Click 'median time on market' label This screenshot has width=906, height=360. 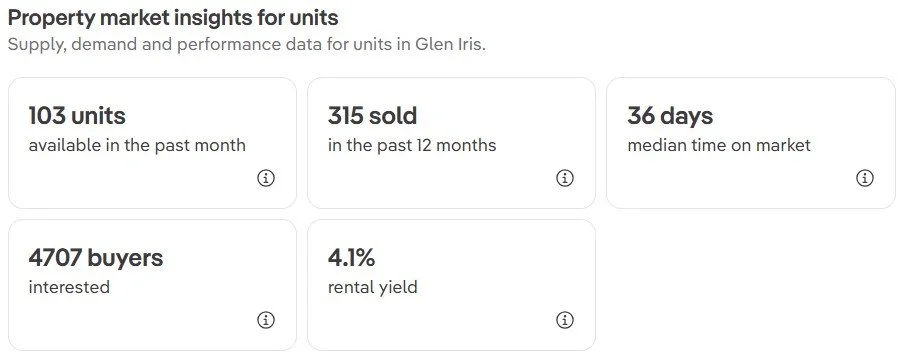coord(719,145)
